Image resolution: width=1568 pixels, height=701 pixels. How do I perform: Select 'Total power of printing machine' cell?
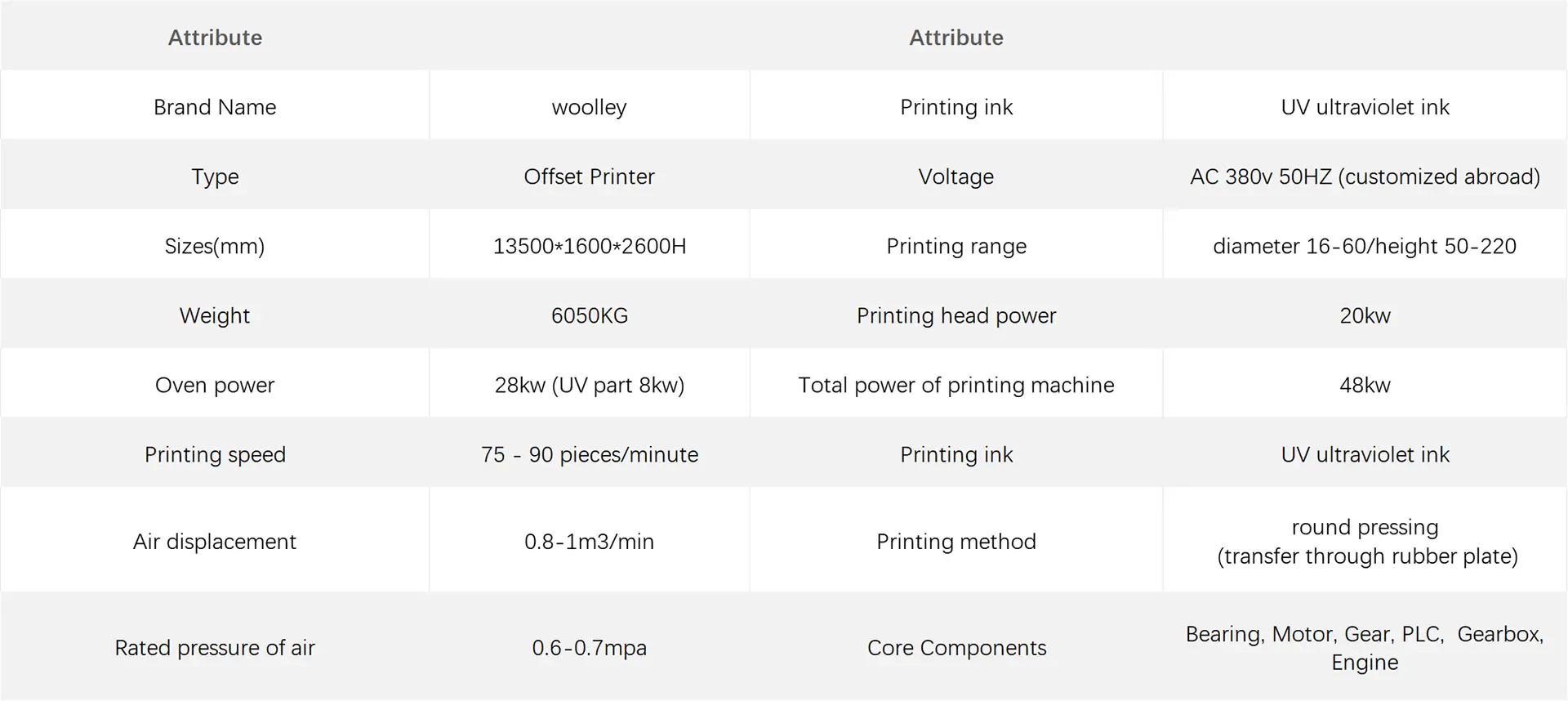956,385
